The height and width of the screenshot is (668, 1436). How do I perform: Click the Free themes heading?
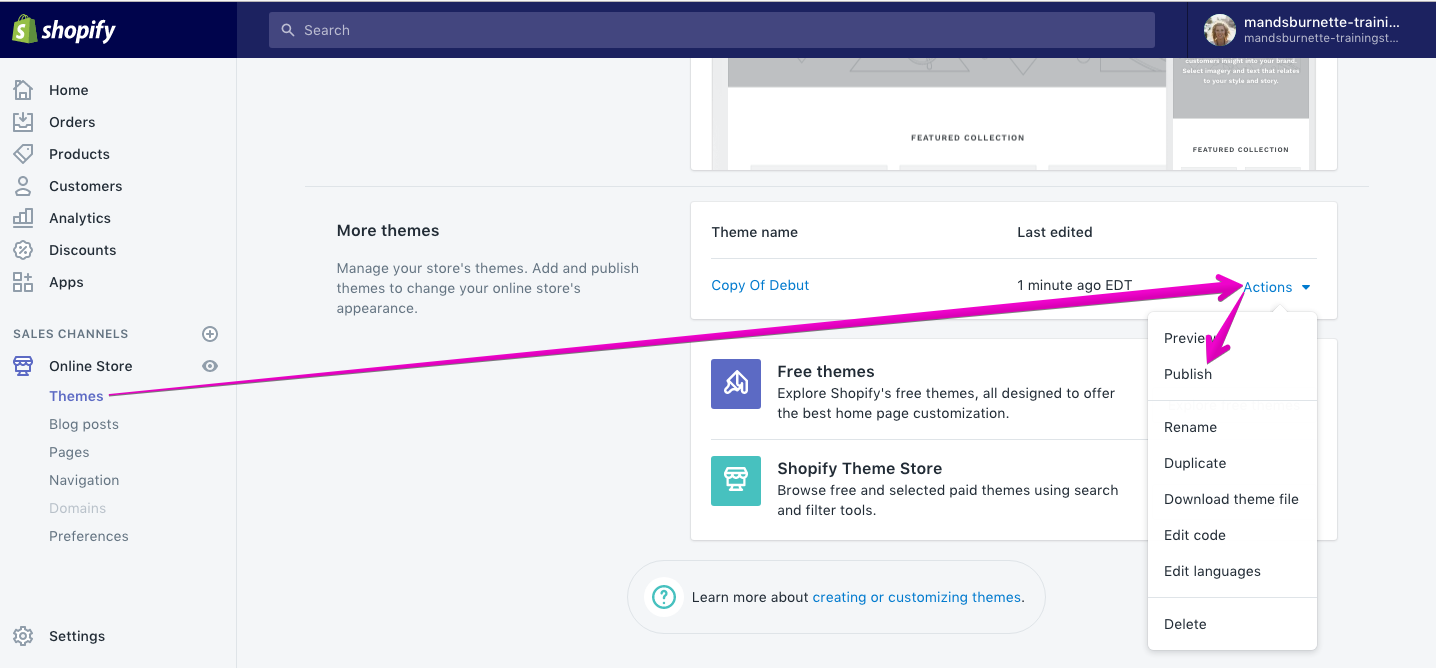(826, 371)
